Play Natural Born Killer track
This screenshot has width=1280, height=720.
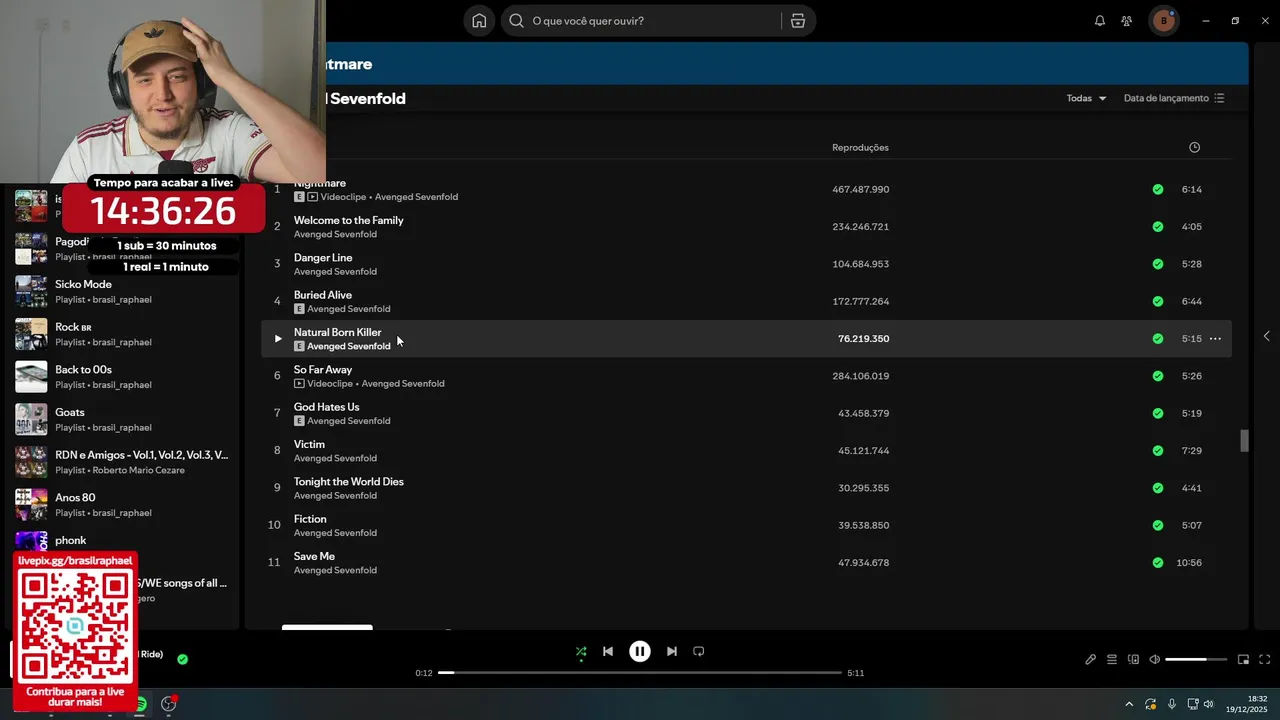click(278, 339)
